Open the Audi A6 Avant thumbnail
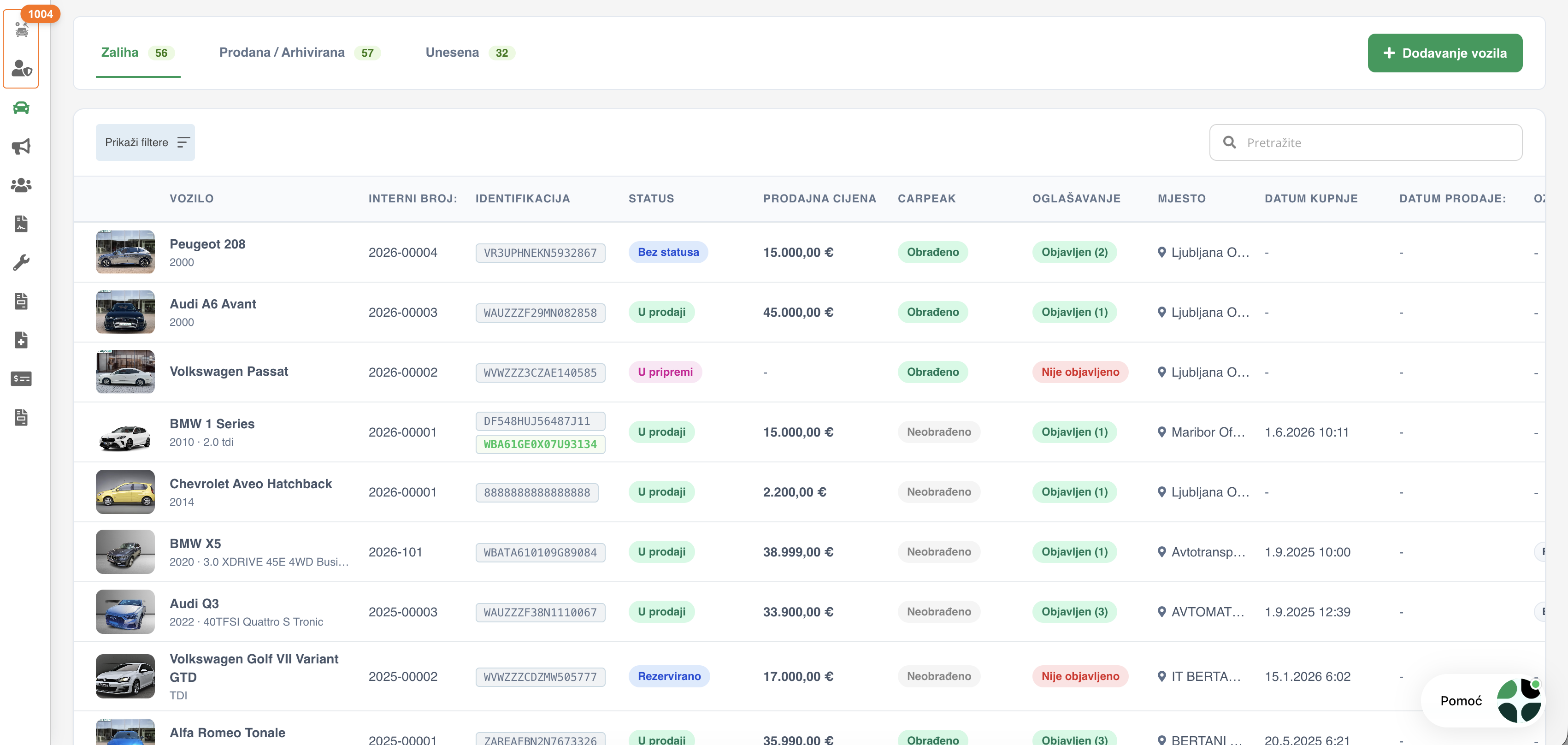The image size is (1568, 745). pyautogui.click(x=125, y=312)
